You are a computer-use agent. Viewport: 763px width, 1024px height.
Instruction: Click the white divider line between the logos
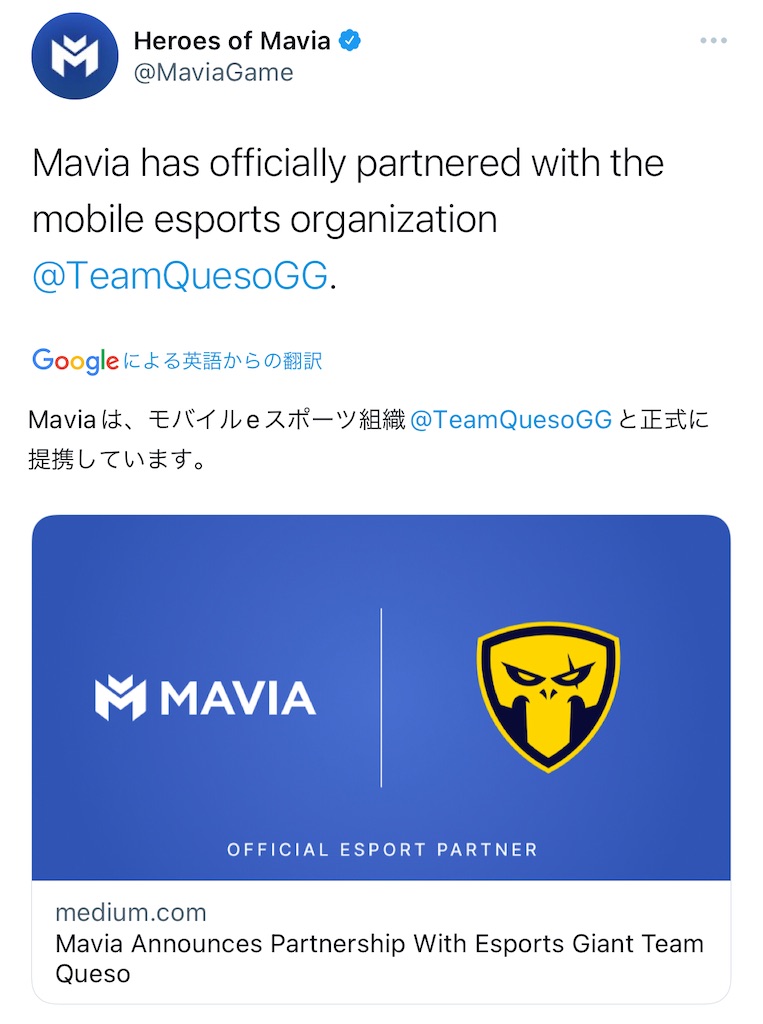pos(382,697)
